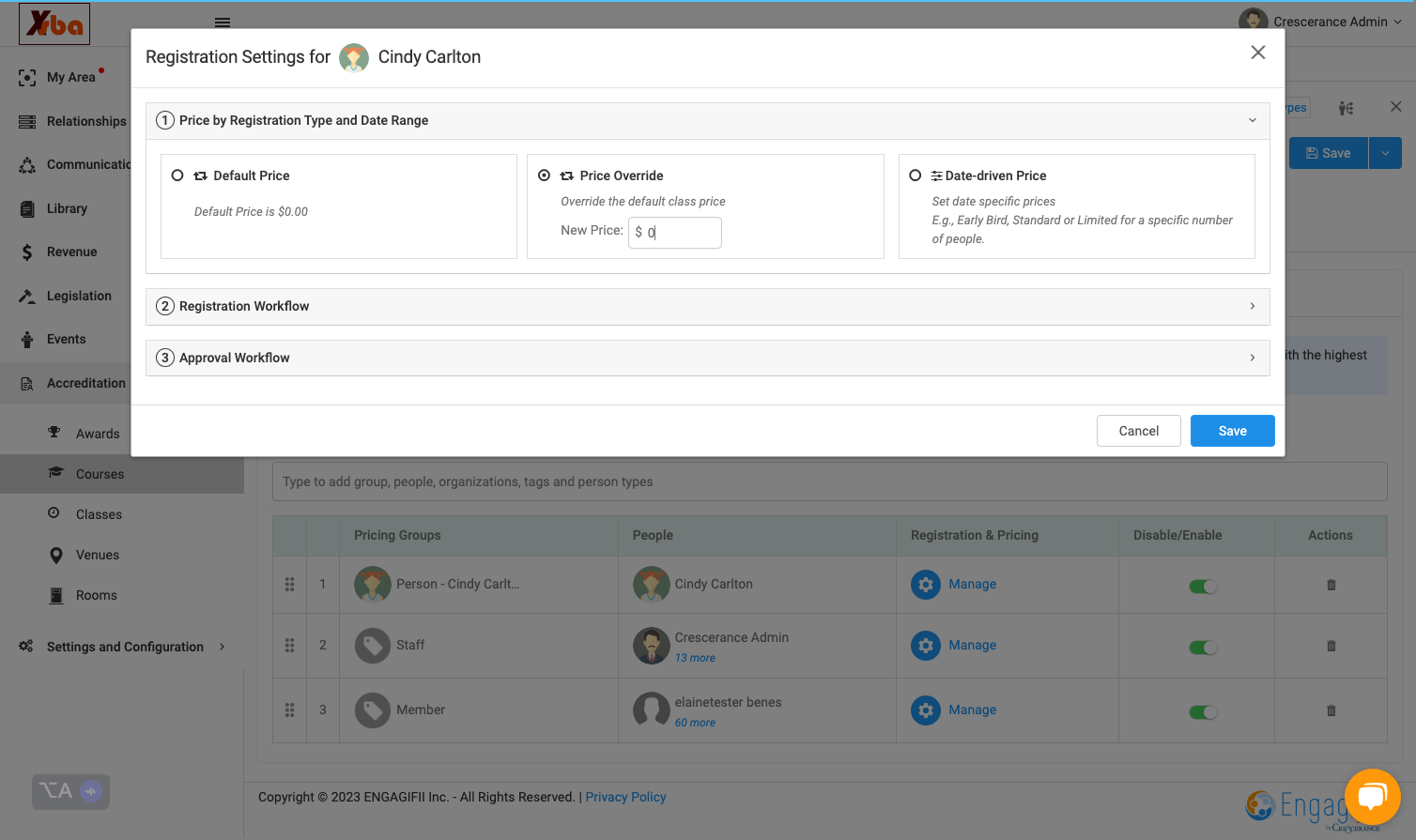1416x840 pixels.
Task: Click trash icon for Staff row
Action: pos(1331,646)
